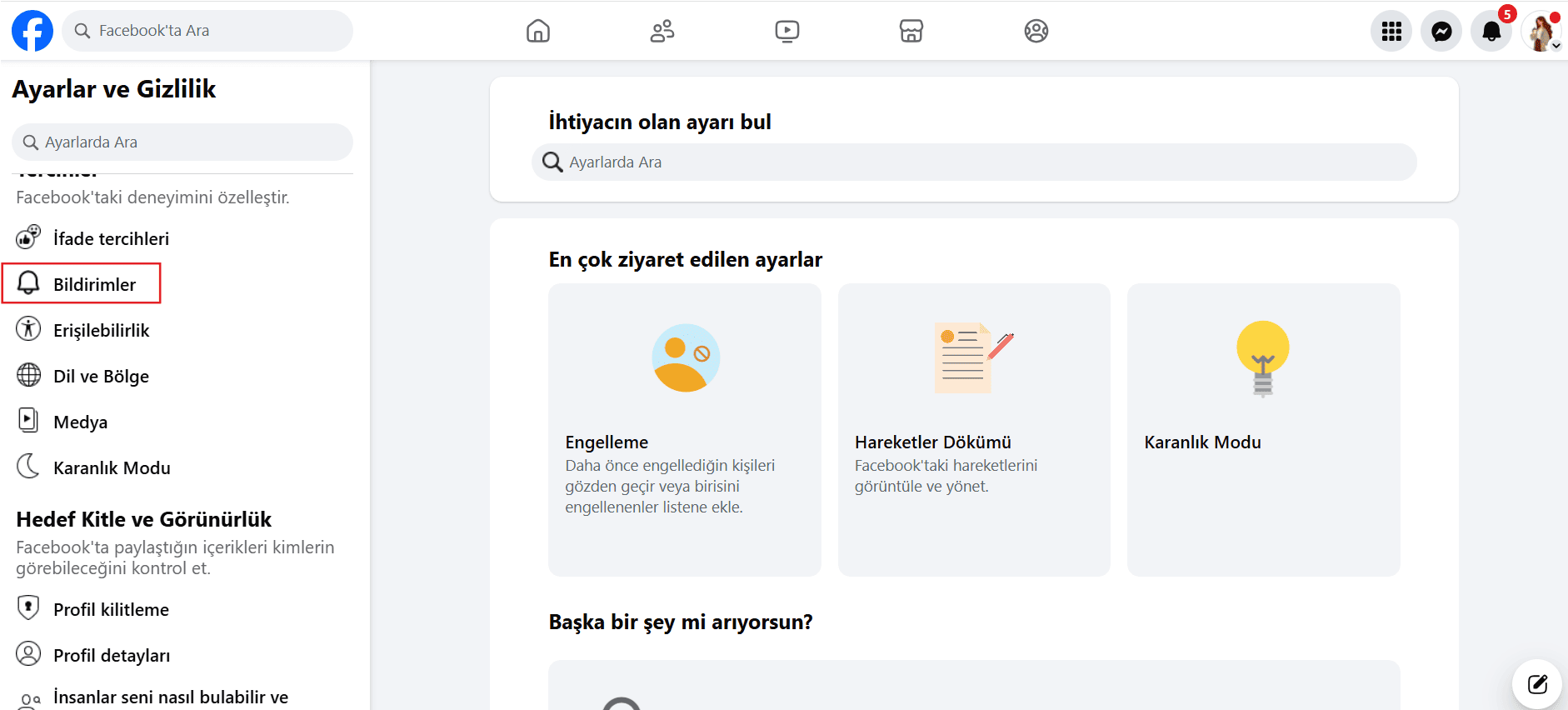Click the Hedef Kitle ve Görünürlük heading
Viewport: 1568px width, 710px height.
click(x=144, y=519)
